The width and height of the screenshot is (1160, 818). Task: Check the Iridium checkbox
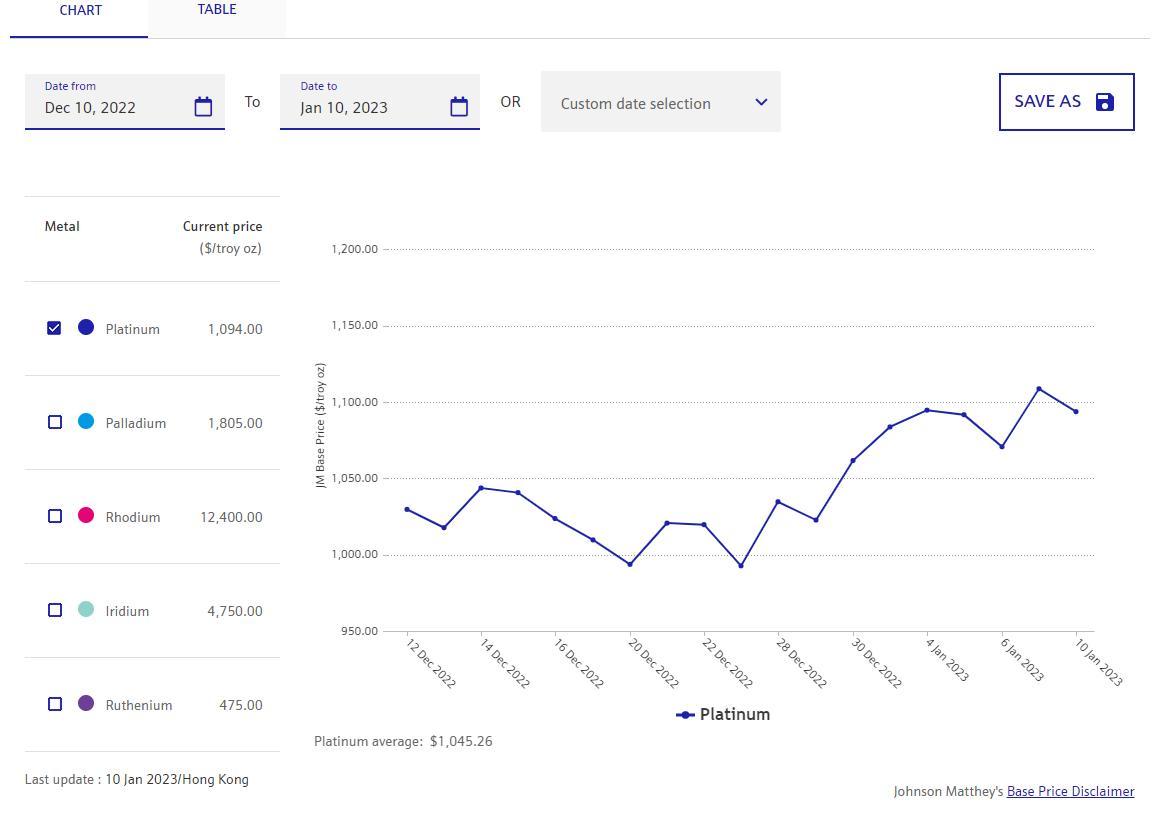pos(55,610)
